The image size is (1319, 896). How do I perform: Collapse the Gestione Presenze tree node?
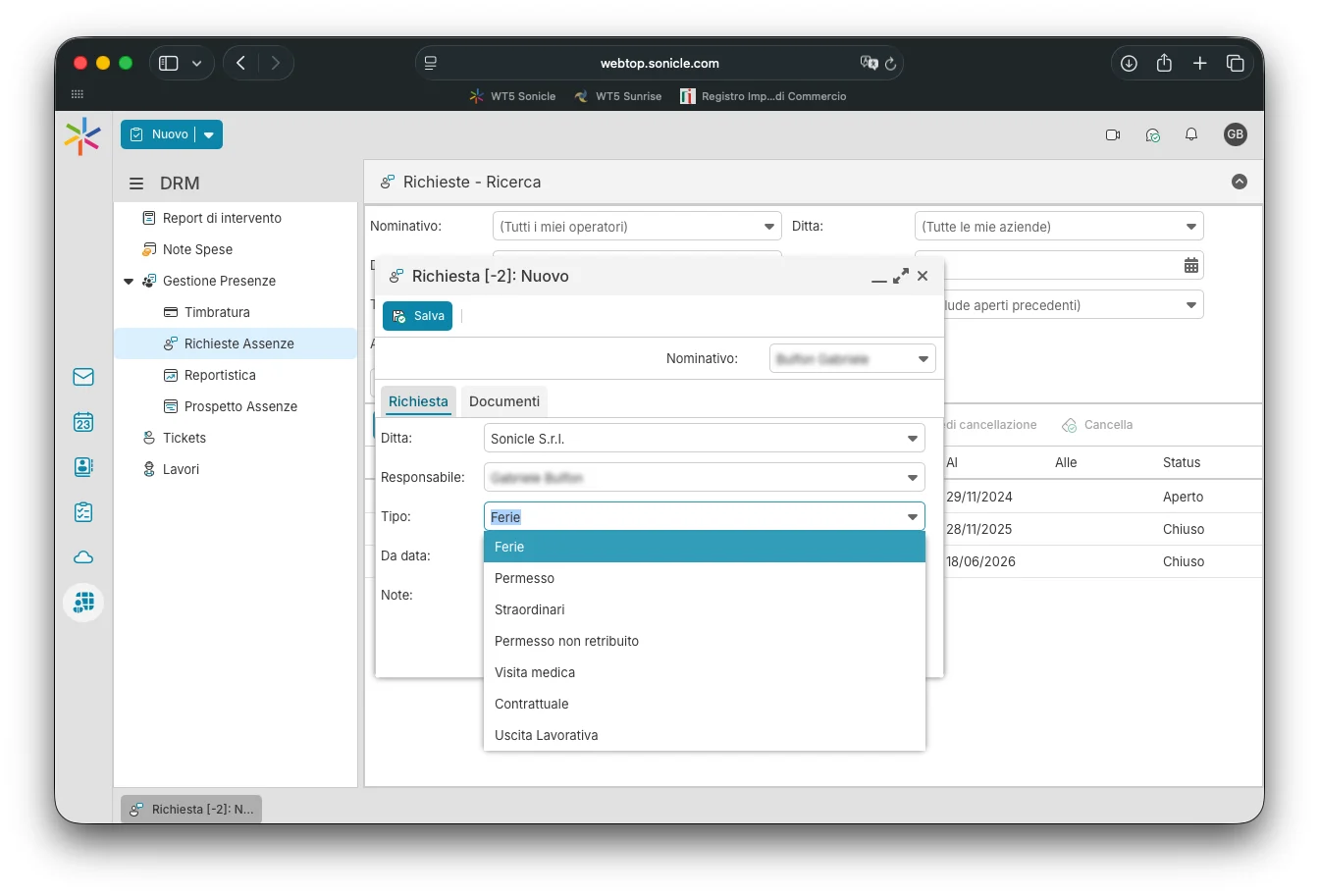click(129, 282)
